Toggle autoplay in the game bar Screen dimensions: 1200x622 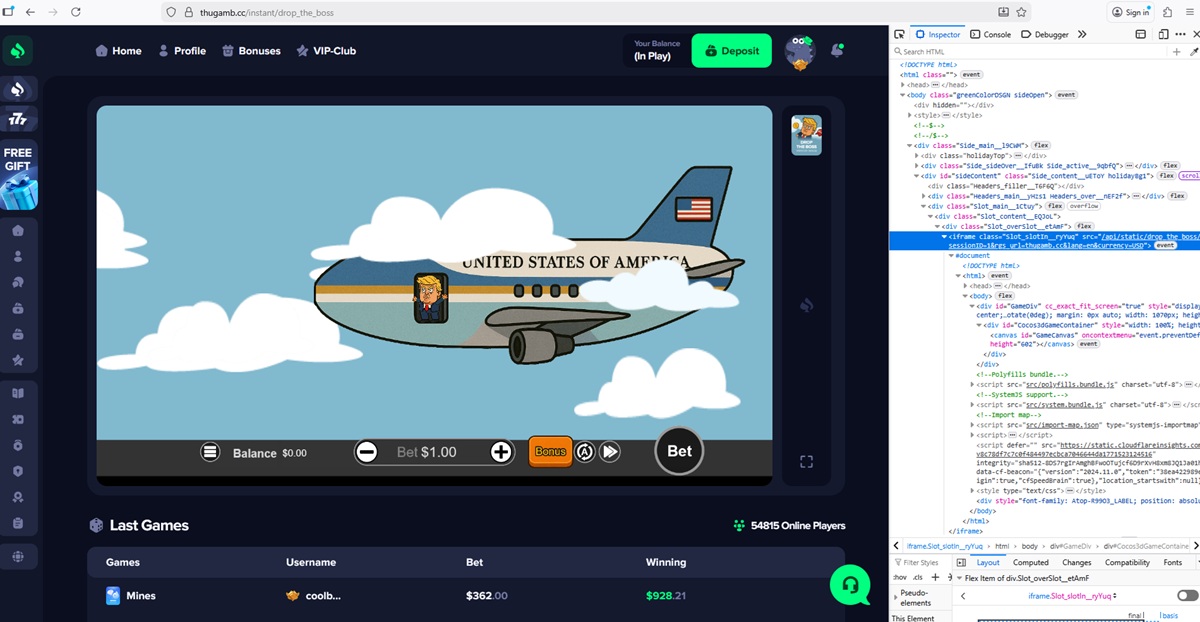pyautogui.click(x=585, y=452)
